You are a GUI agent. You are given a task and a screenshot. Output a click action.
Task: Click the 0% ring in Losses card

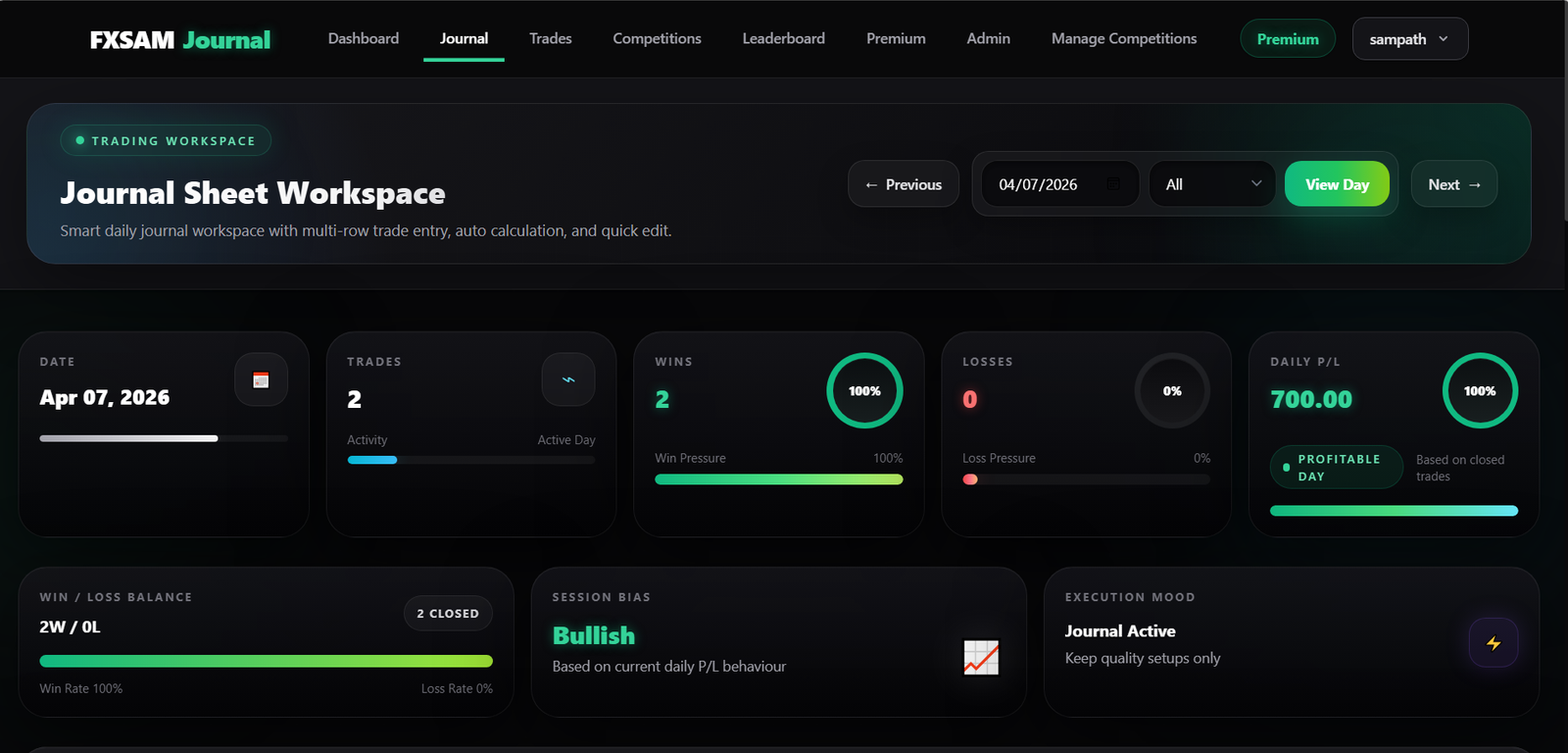pos(1172,390)
